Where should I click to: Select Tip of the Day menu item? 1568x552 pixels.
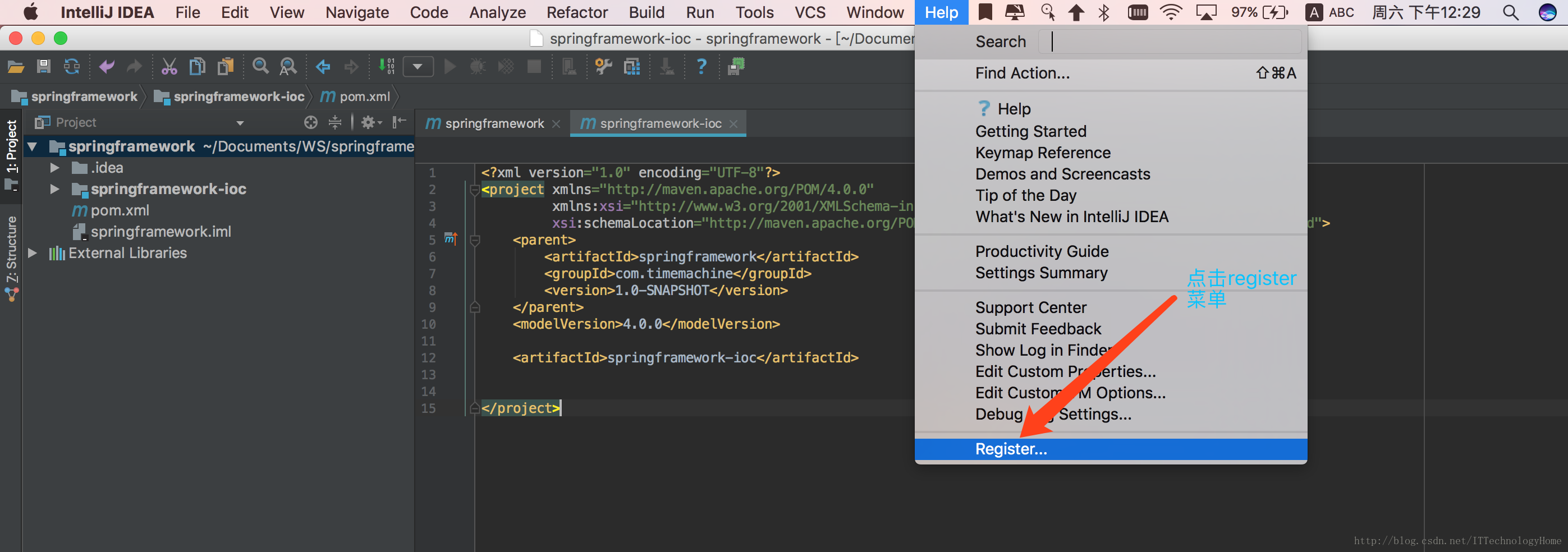(x=1111, y=195)
